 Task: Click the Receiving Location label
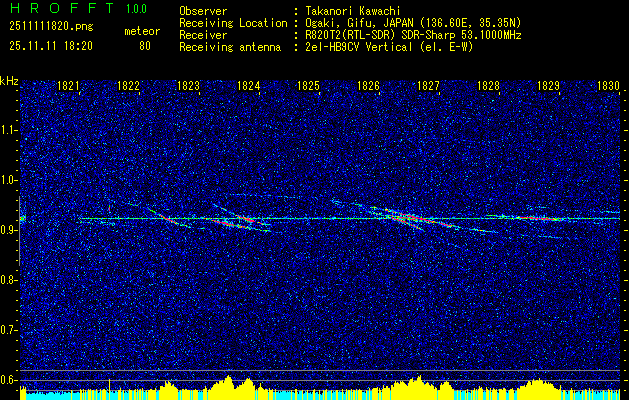pyautogui.click(x=233, y=23)
